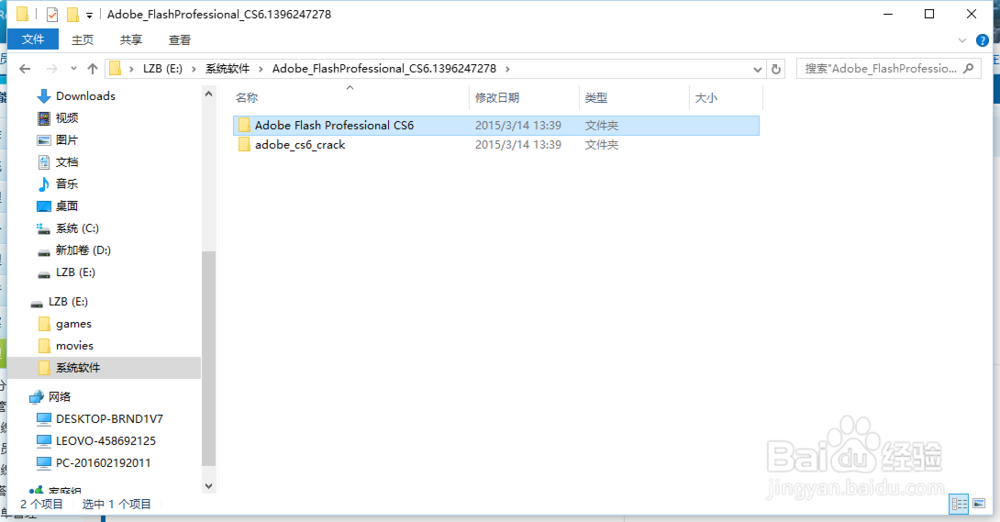Click the 文件夹 type of Adobe Flash row
This screenshot has height=522, width=1000.
(601, 126)
